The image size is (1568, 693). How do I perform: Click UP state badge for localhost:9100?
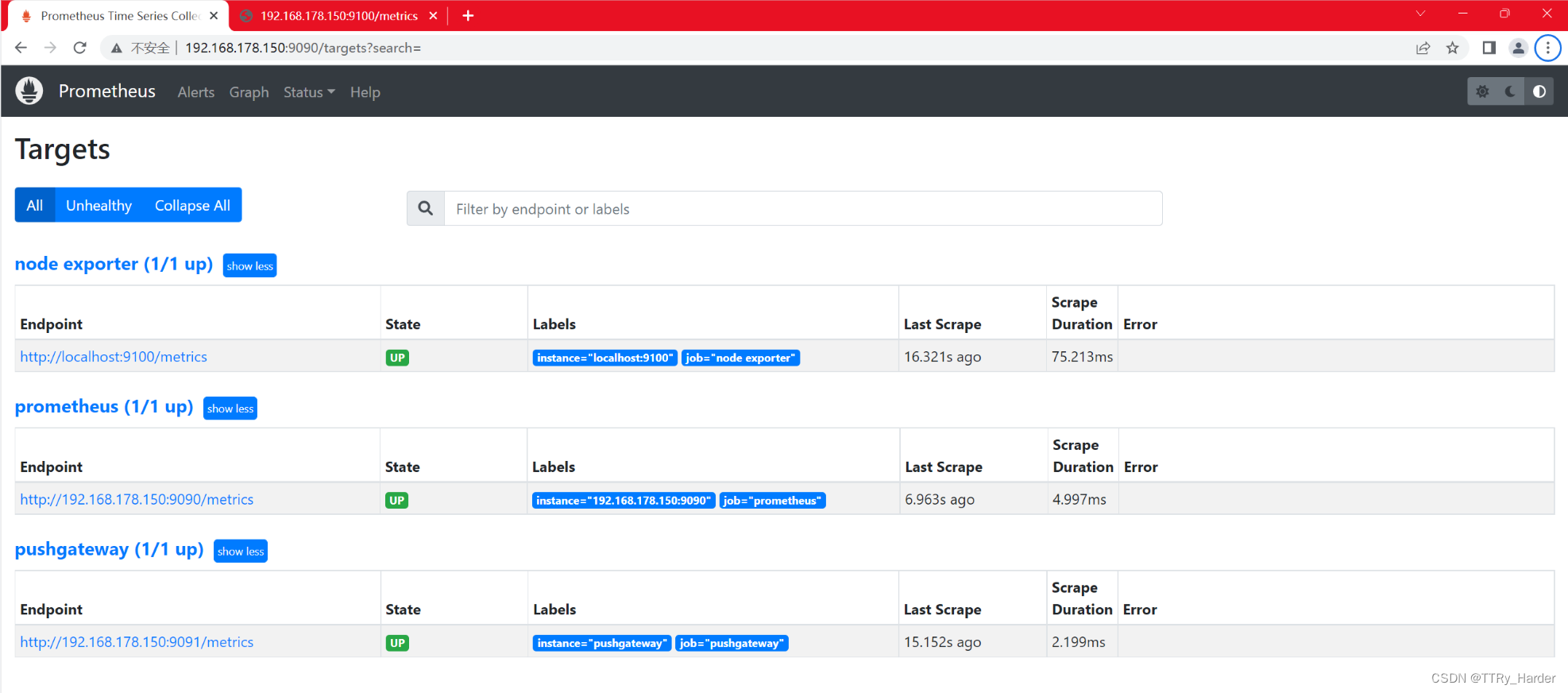397,358
